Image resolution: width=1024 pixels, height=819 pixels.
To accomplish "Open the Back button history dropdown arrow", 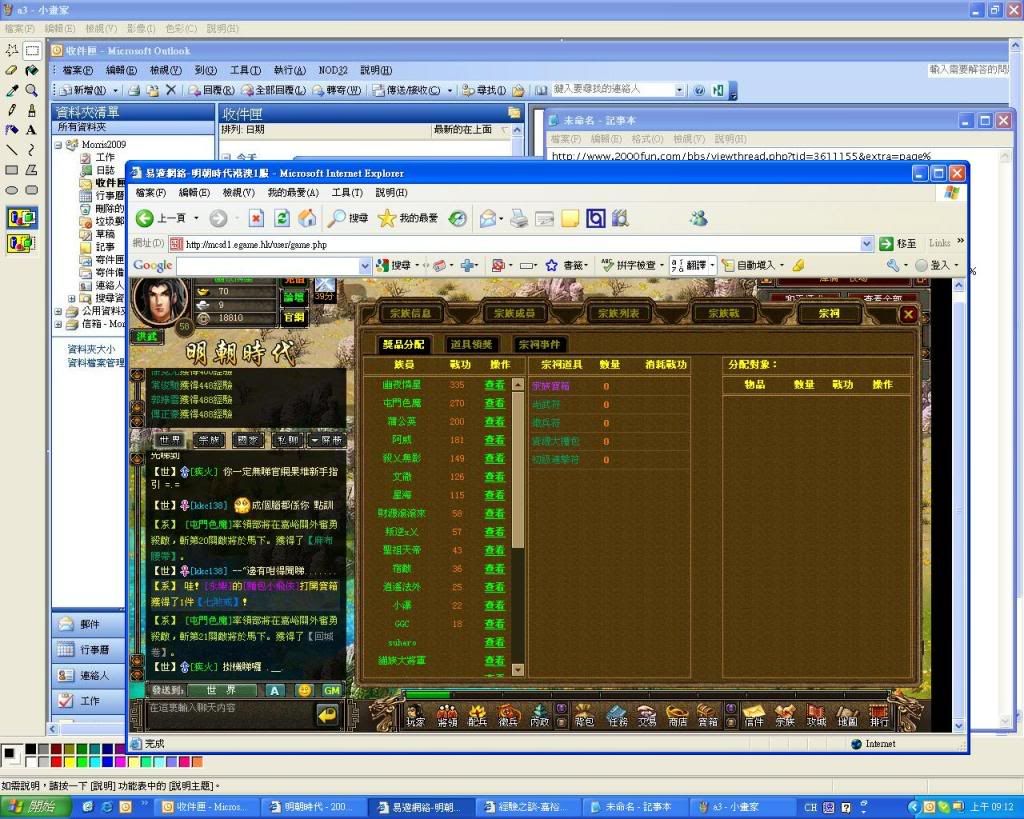I will point(196,218).
